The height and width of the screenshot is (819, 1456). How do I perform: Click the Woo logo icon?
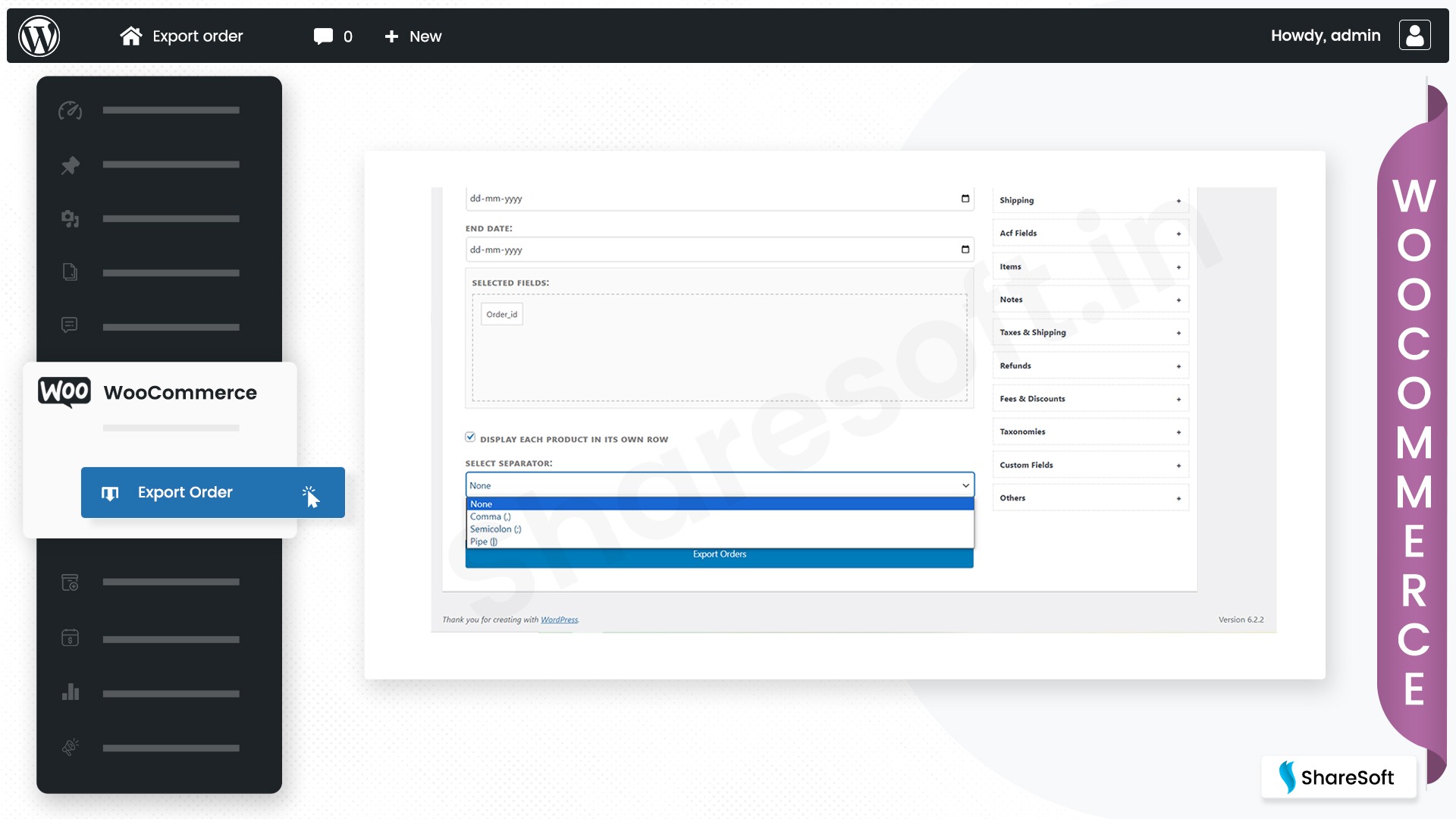[x=64, y=392]
